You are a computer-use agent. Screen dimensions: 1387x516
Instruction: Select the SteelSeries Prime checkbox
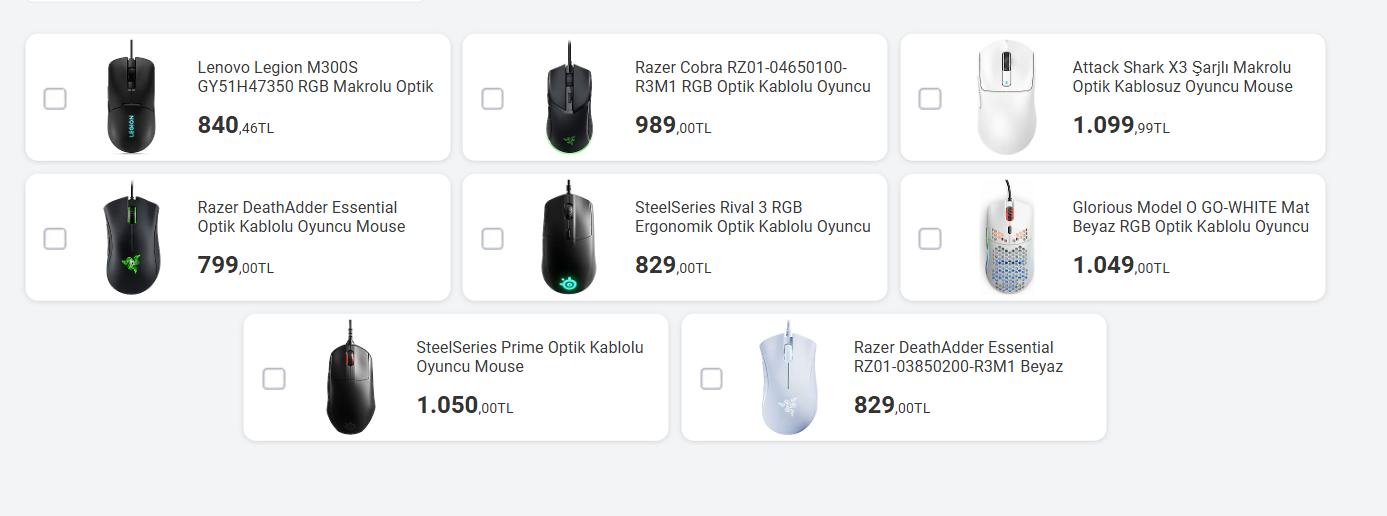click(274, 378)
